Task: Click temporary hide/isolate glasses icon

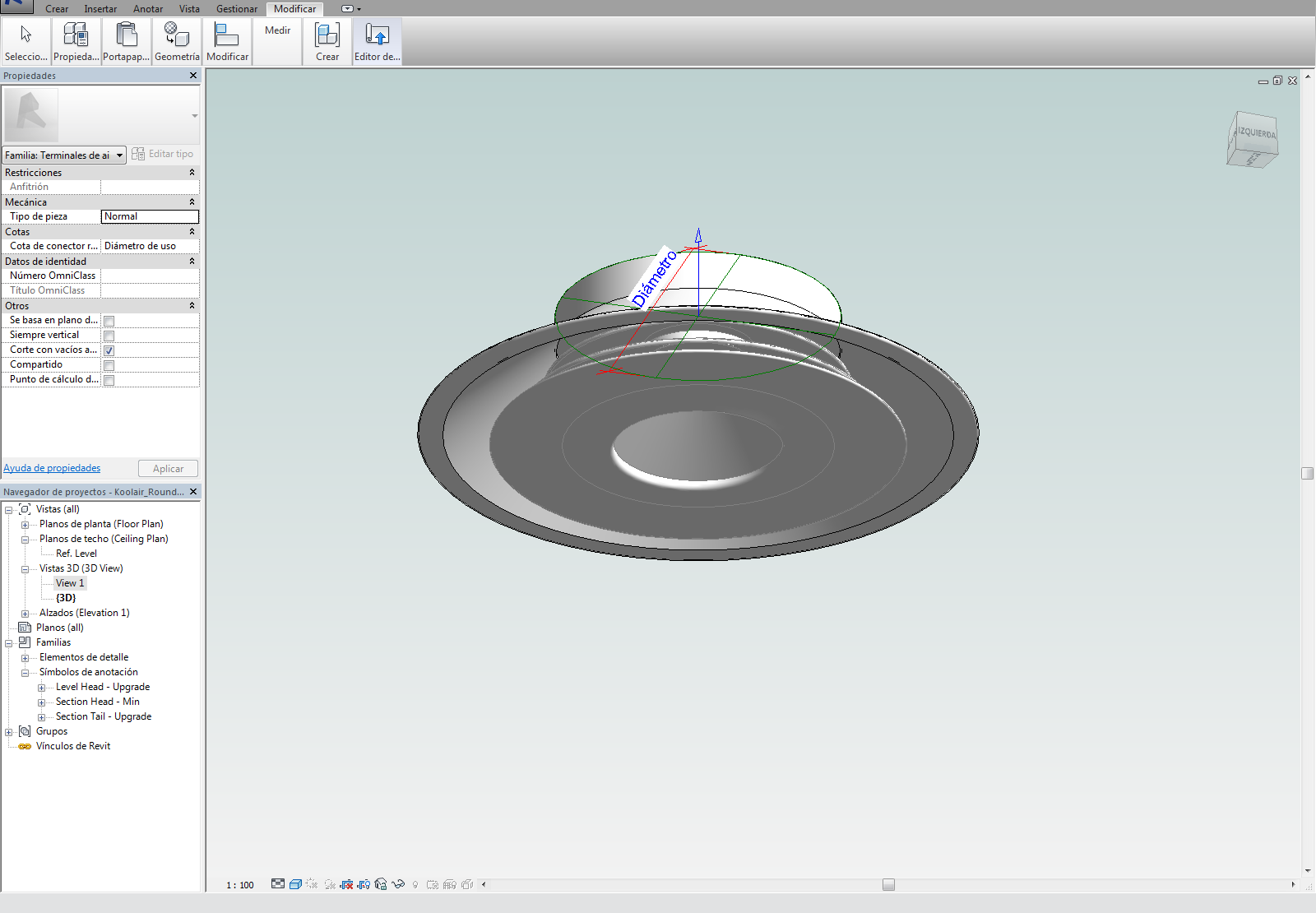Action: [398, 884]
